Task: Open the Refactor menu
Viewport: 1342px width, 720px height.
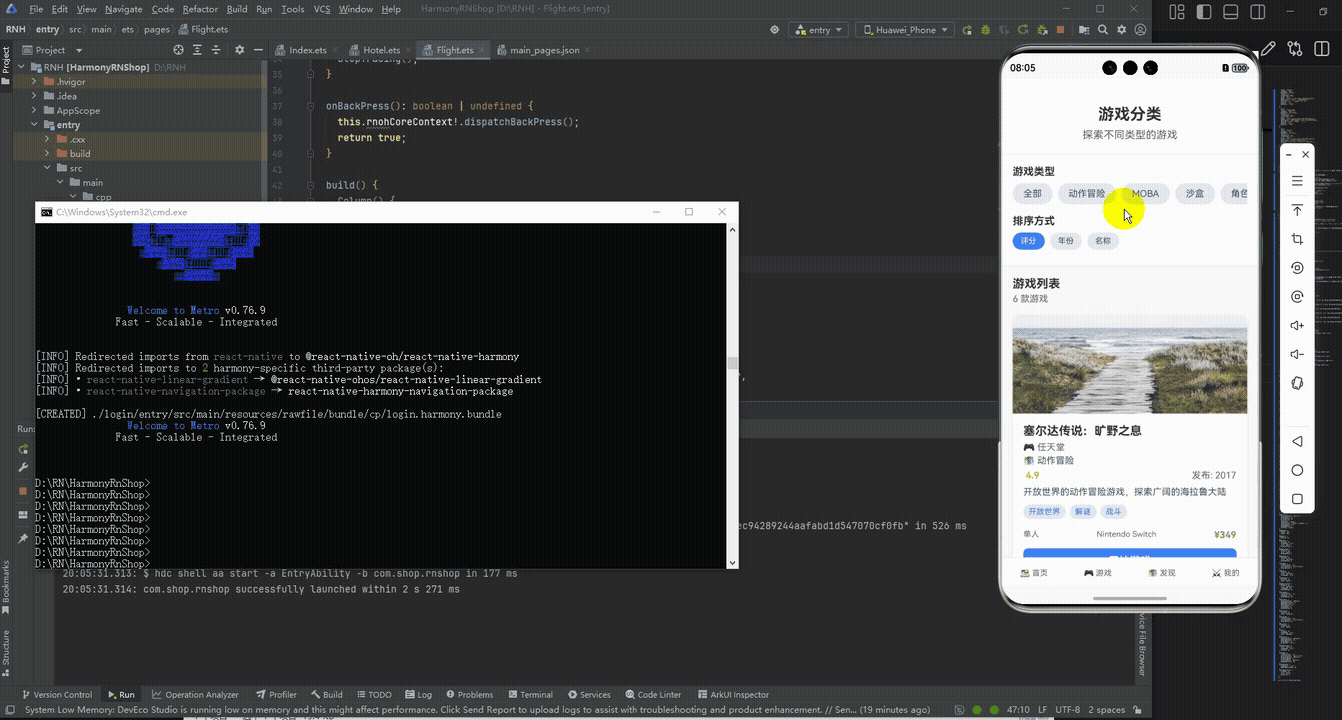Action: (200, 9)
